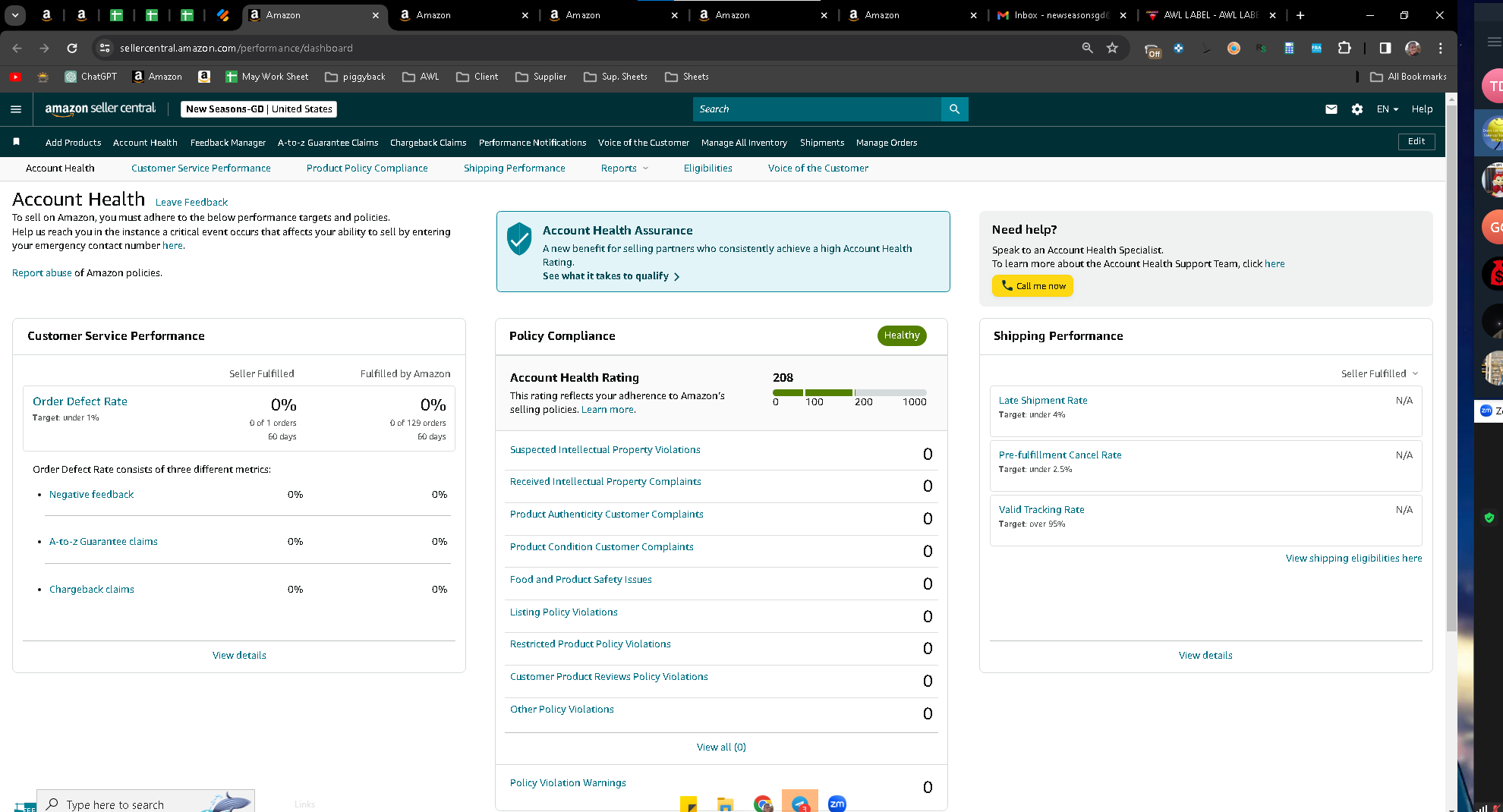Click the extension icon showing the Off badge
The image size is (1503, 812).
pos(1152,49)
